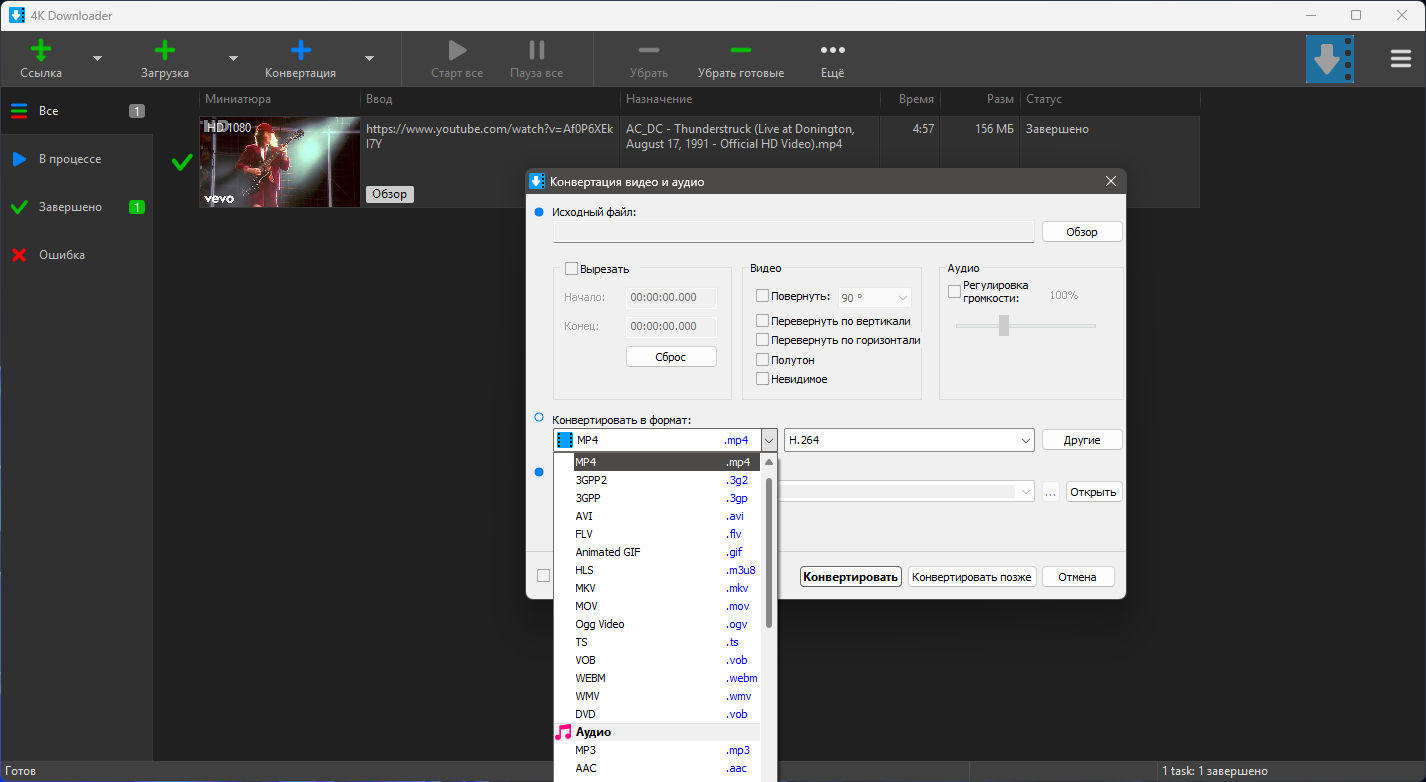
Task: Click the ellipsis browse button beside Открыть
Action: pos(1050,492)
